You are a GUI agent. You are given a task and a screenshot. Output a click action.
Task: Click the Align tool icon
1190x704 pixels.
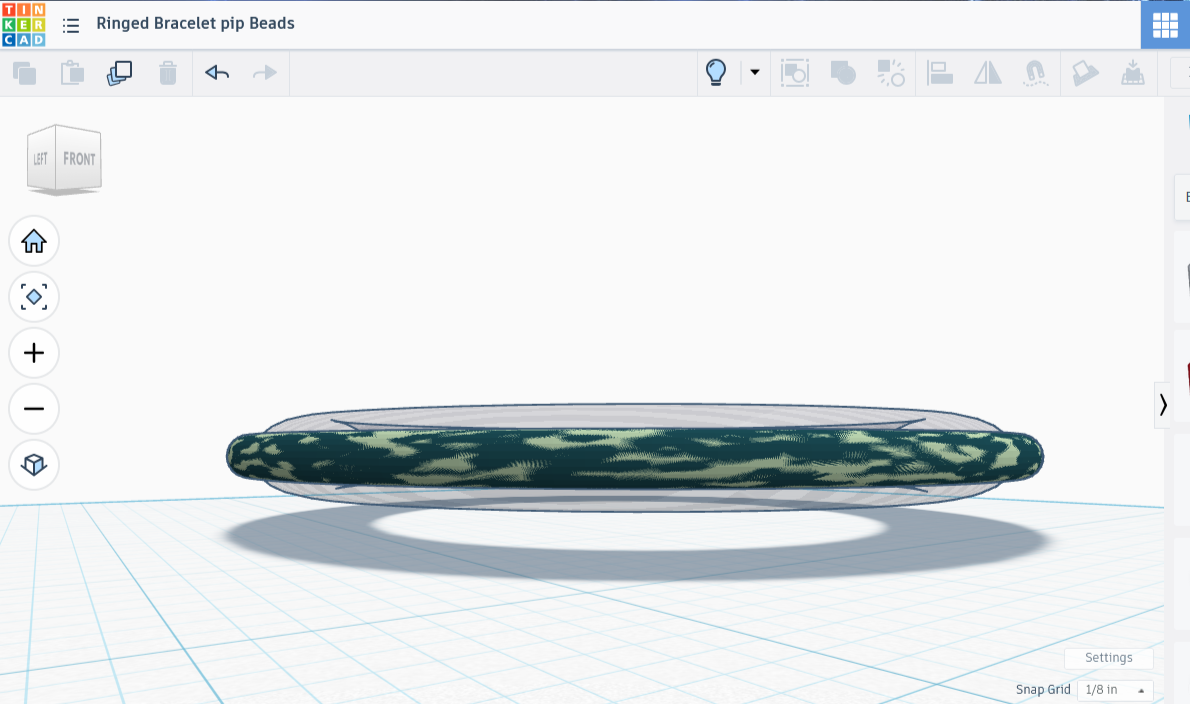click(940, 73)
